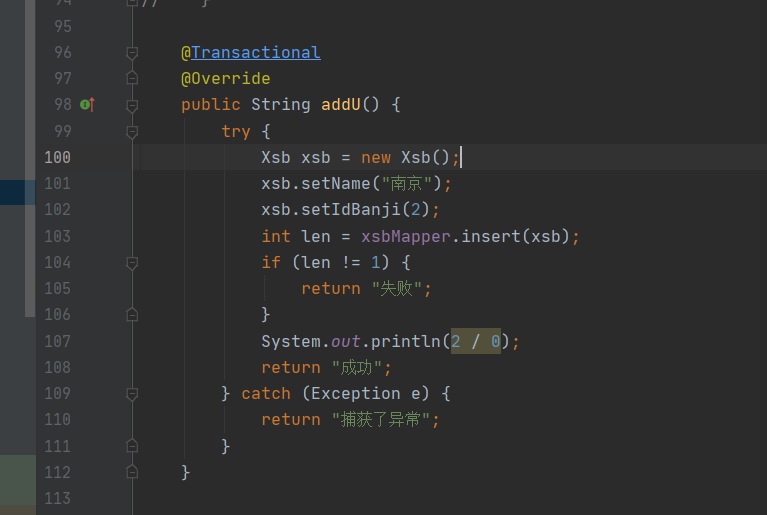Click line number 107 in the gutter
The height and width of the screenshot is (515, 767).
coord(57,341)
